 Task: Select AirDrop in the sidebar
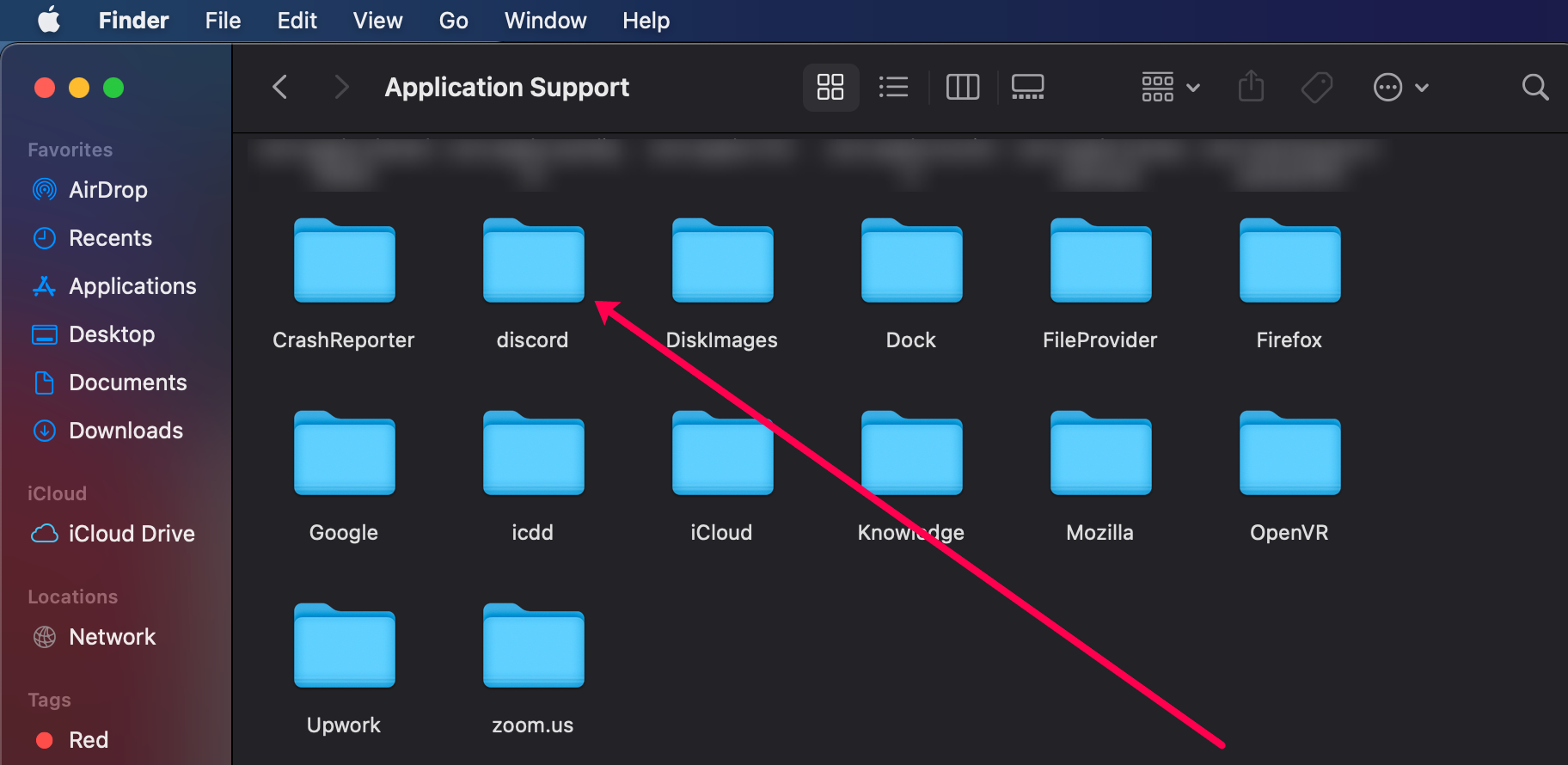pyautogui.click(x=89, y=190)
